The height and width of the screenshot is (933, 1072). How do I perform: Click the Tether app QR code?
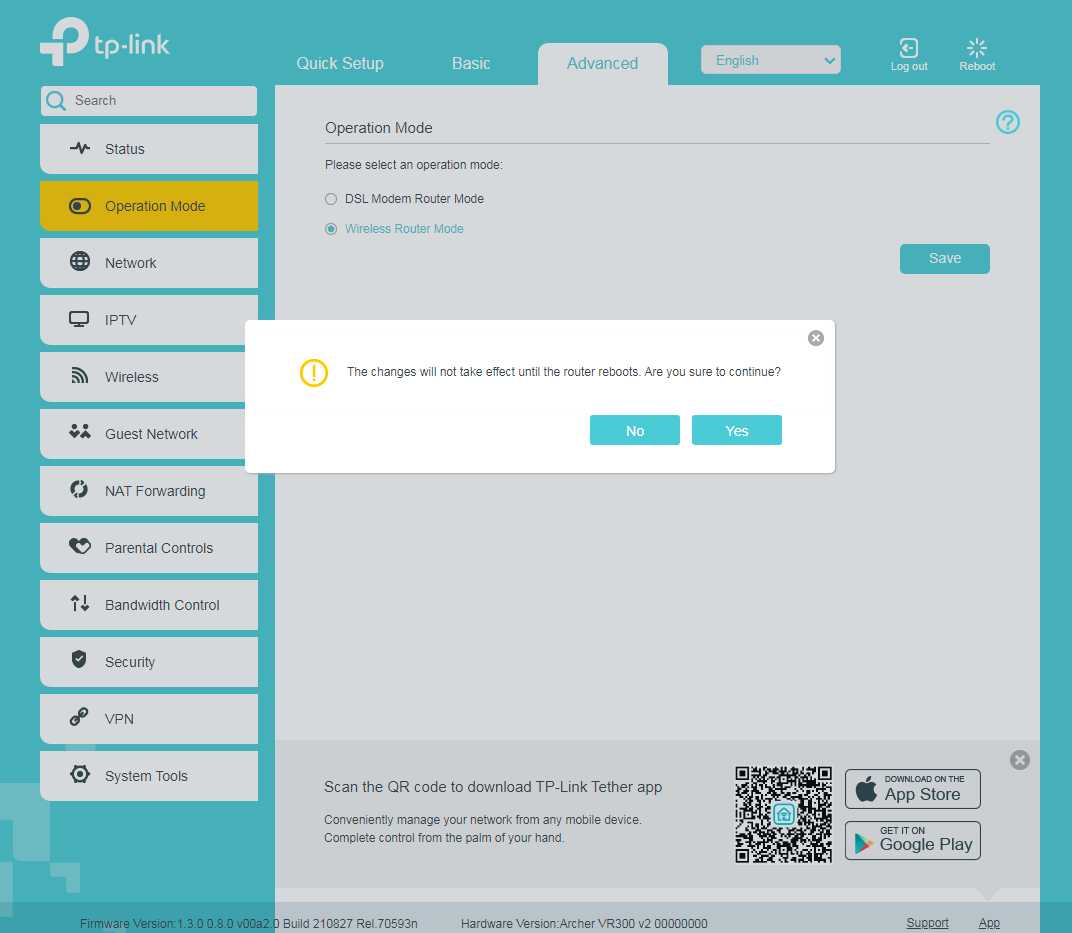[x=783, y=815]
